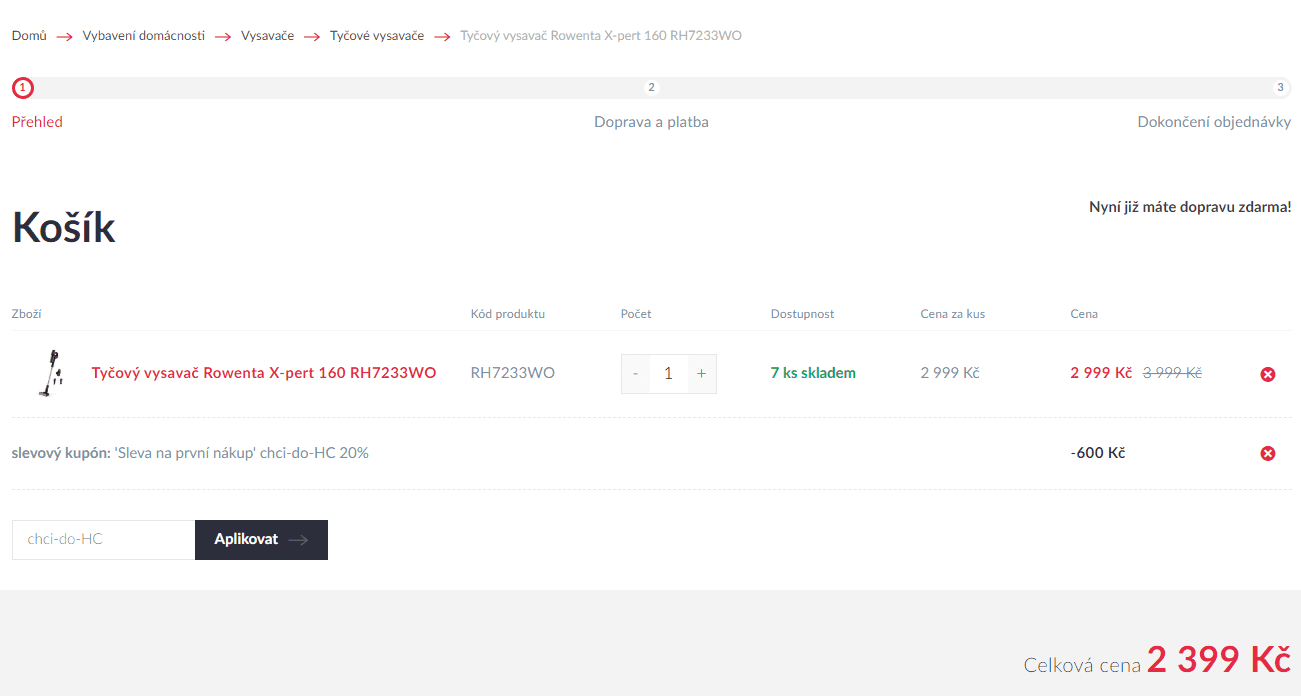1301x696 pixels.
Task: Remove the Rowenta vacuum from the cart
Action: (1268, 374)
